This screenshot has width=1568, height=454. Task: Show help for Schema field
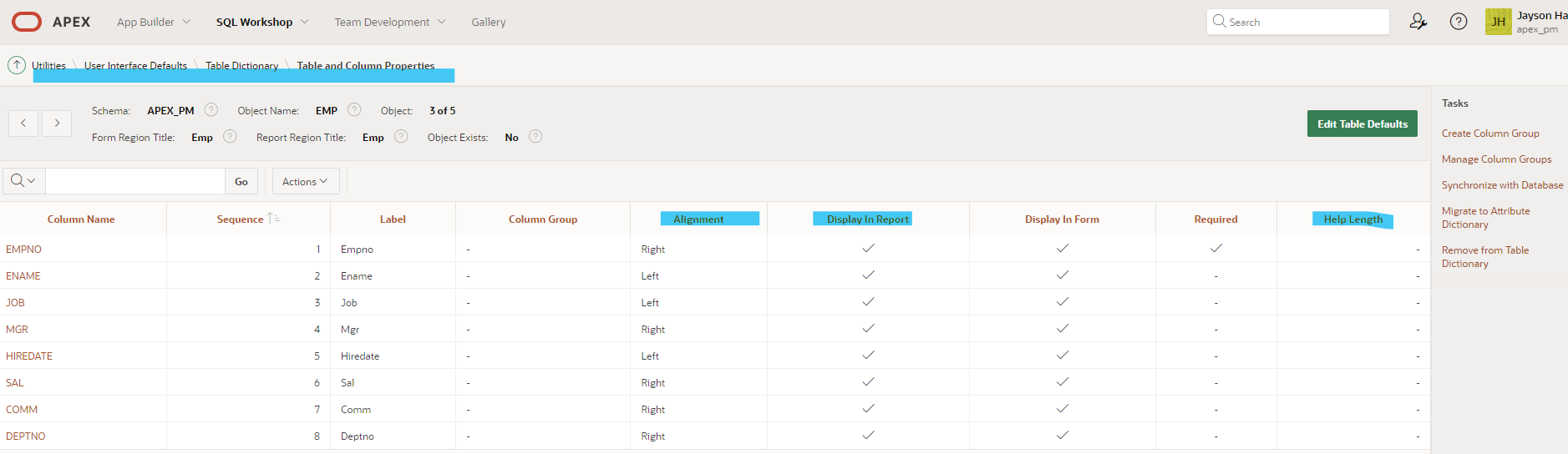click(211, 110)
